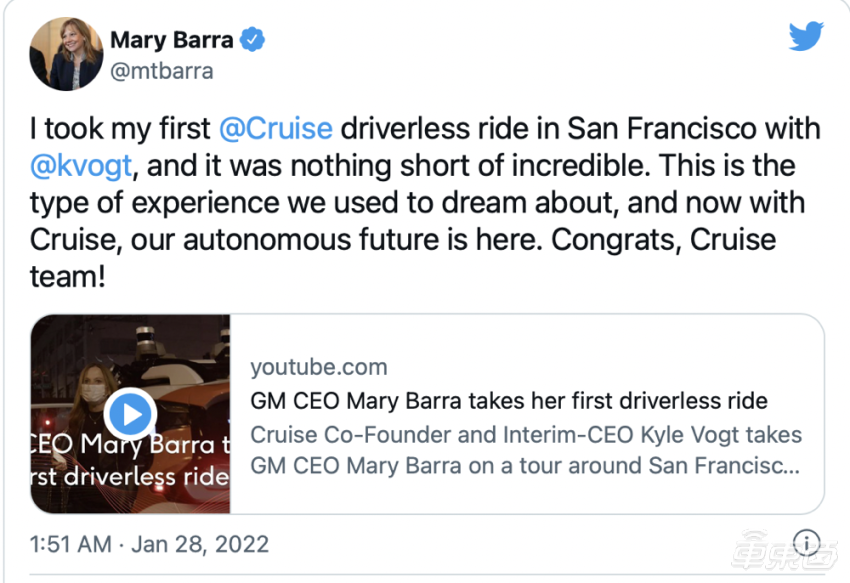The height and width of the screenshot is (583, 850).
Task: Open the youtube.com domain link
Action: 319,367
